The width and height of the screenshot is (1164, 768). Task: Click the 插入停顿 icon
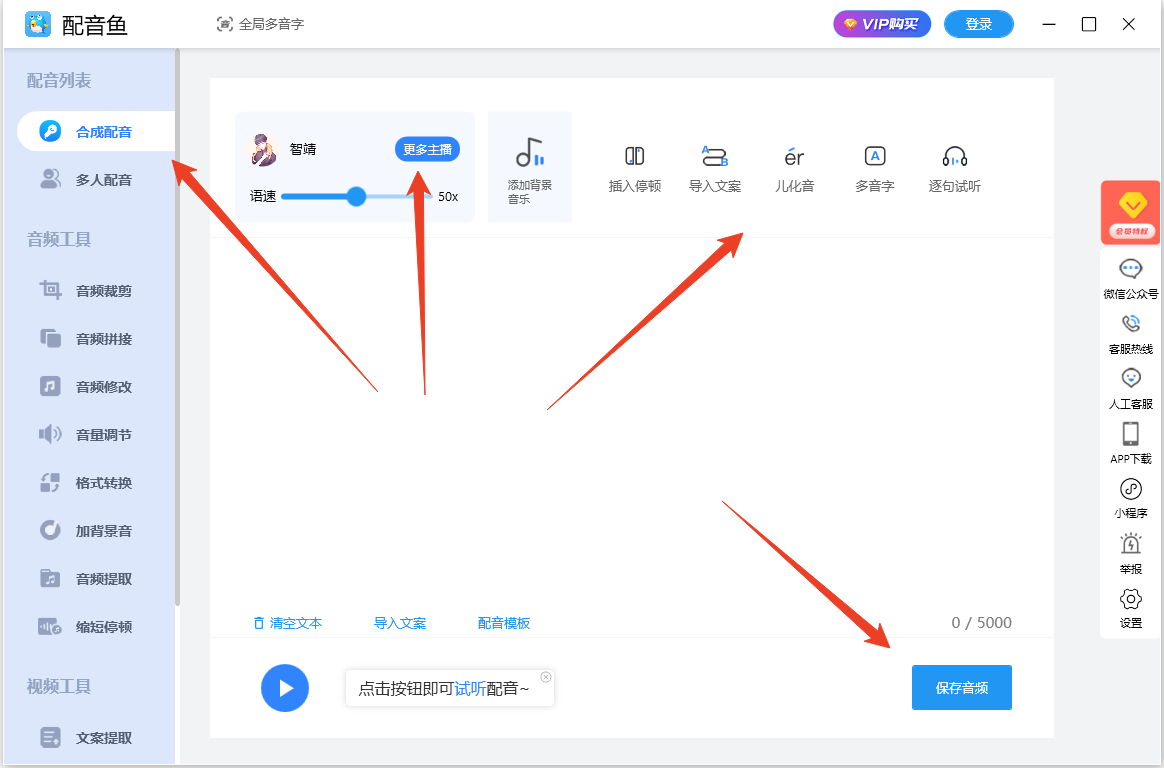[635, 157]
